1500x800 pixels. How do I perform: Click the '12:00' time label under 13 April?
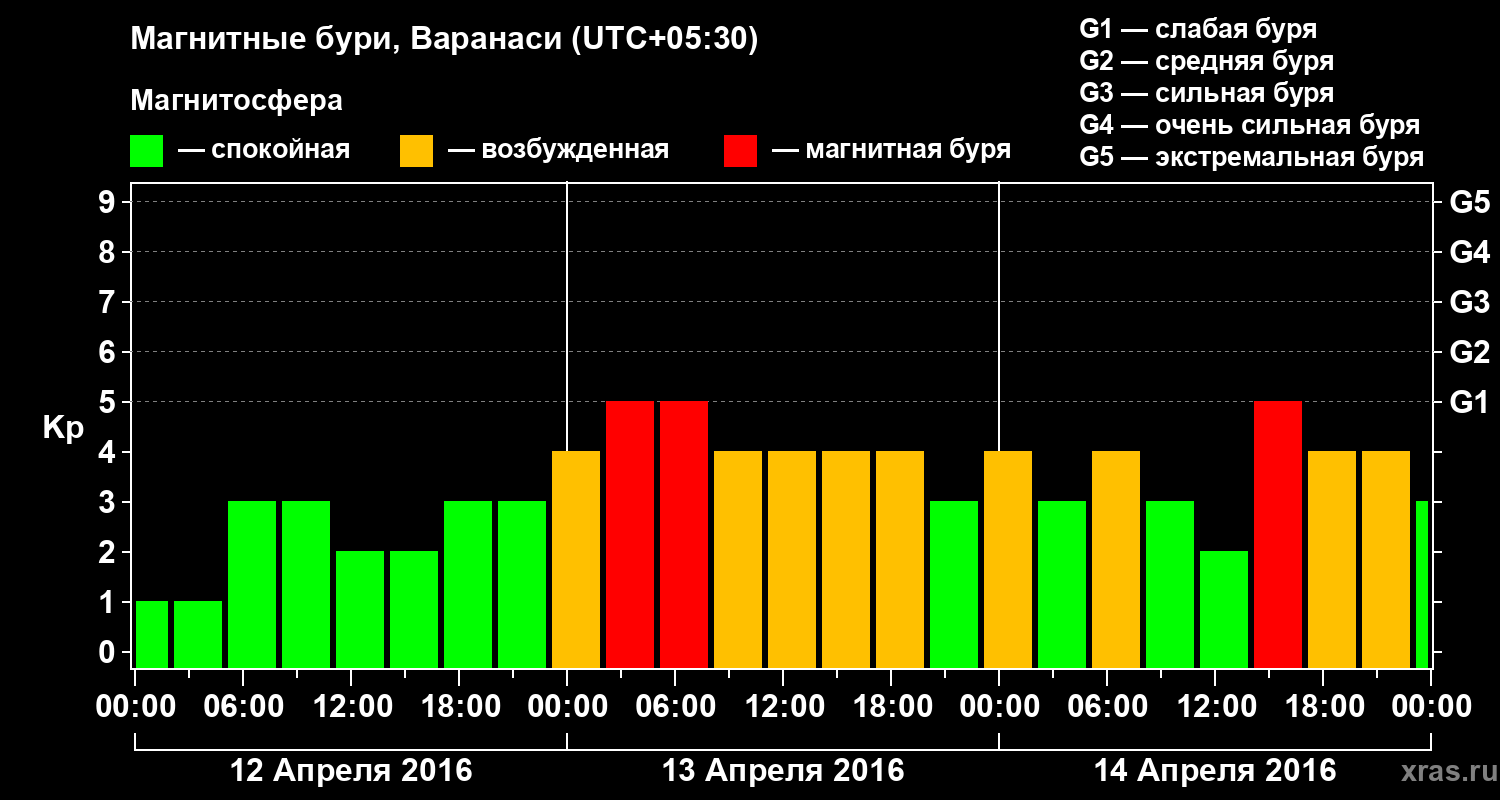tap(783, 707)
